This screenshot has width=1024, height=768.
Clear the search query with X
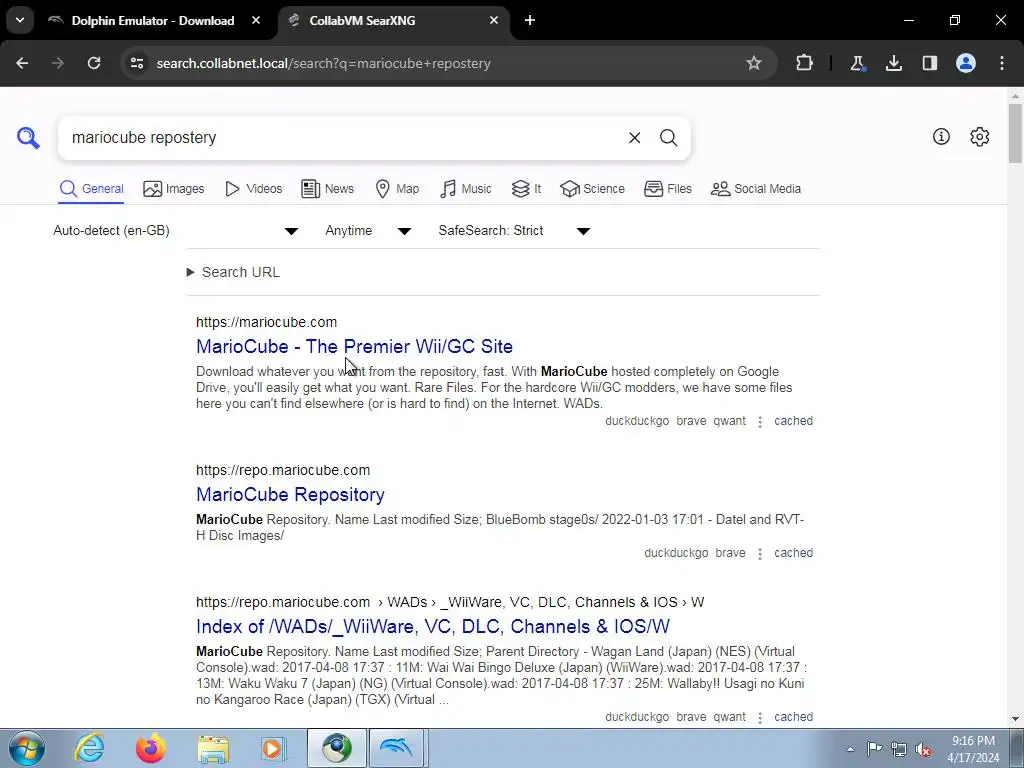(634, 138)
